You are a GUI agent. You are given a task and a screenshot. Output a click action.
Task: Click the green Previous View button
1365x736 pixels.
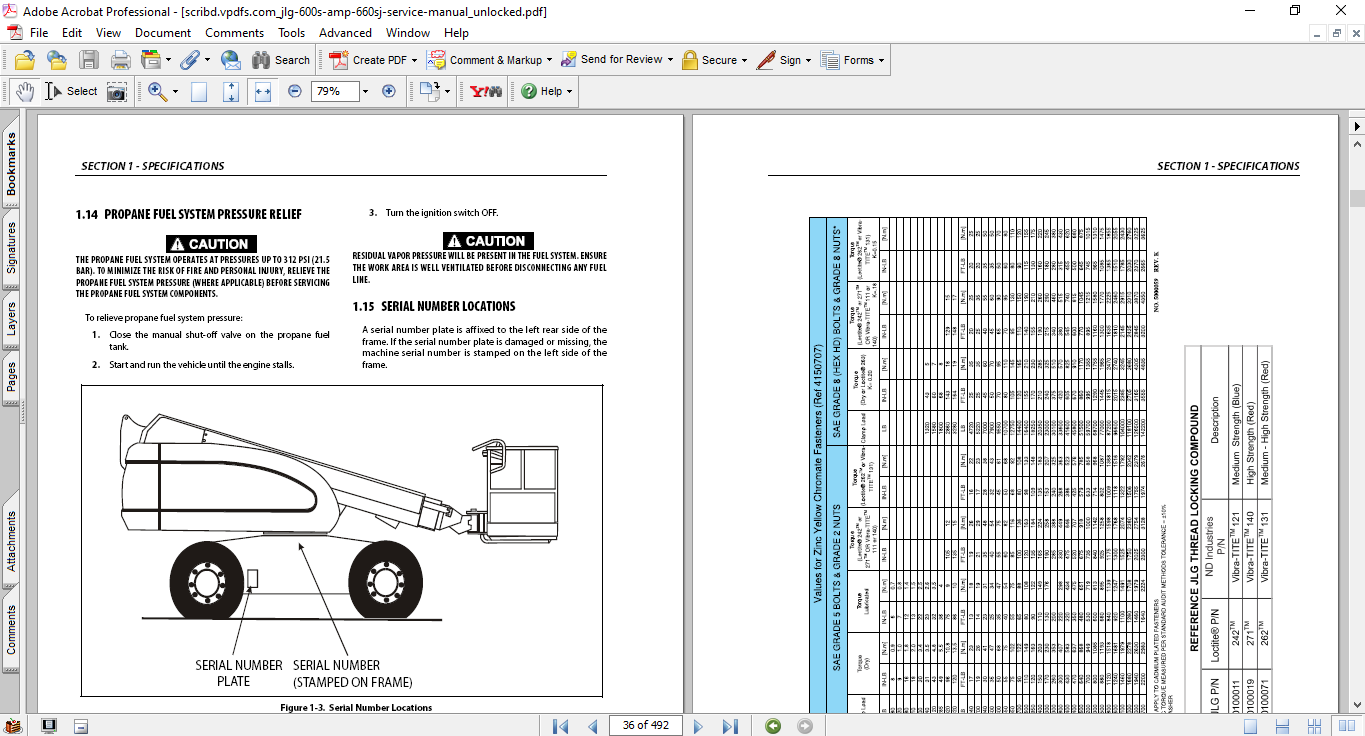click(773, 726)
